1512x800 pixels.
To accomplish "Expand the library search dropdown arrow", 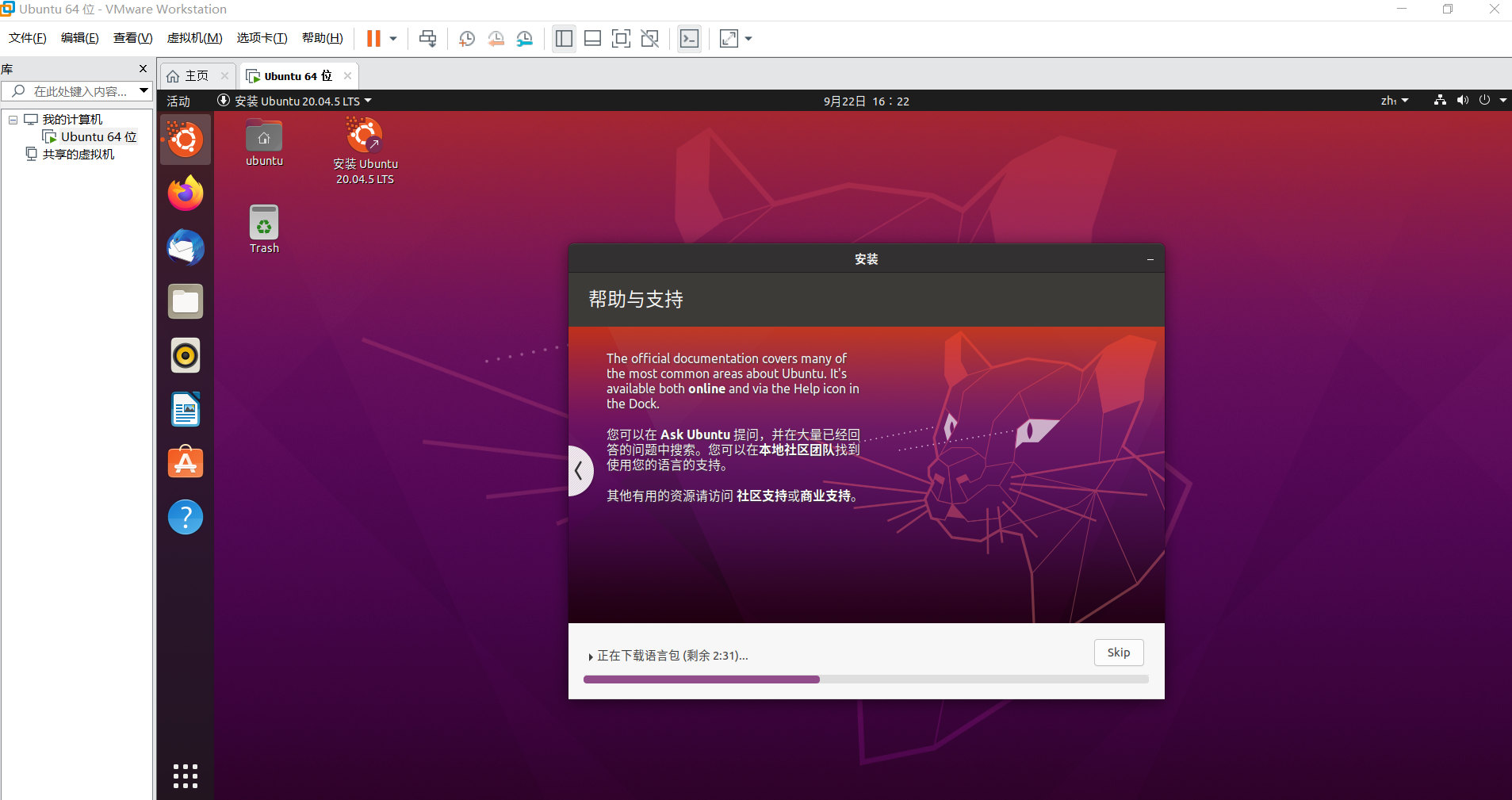I will (x=144, y=91).
